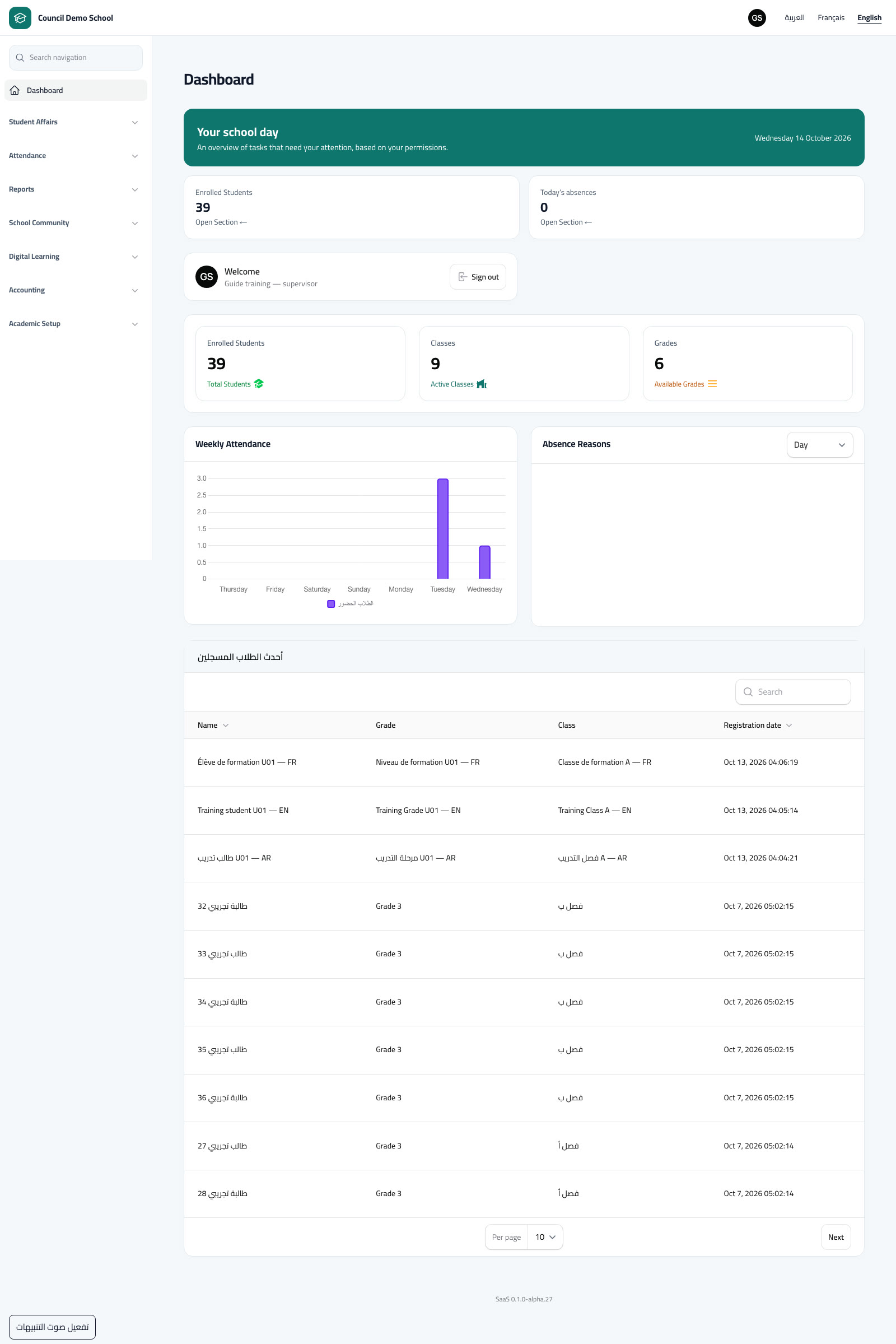This screenshot has width=896, height=1344.
Task: Click the Wednesday attendance bar
Action: [484, 562]
